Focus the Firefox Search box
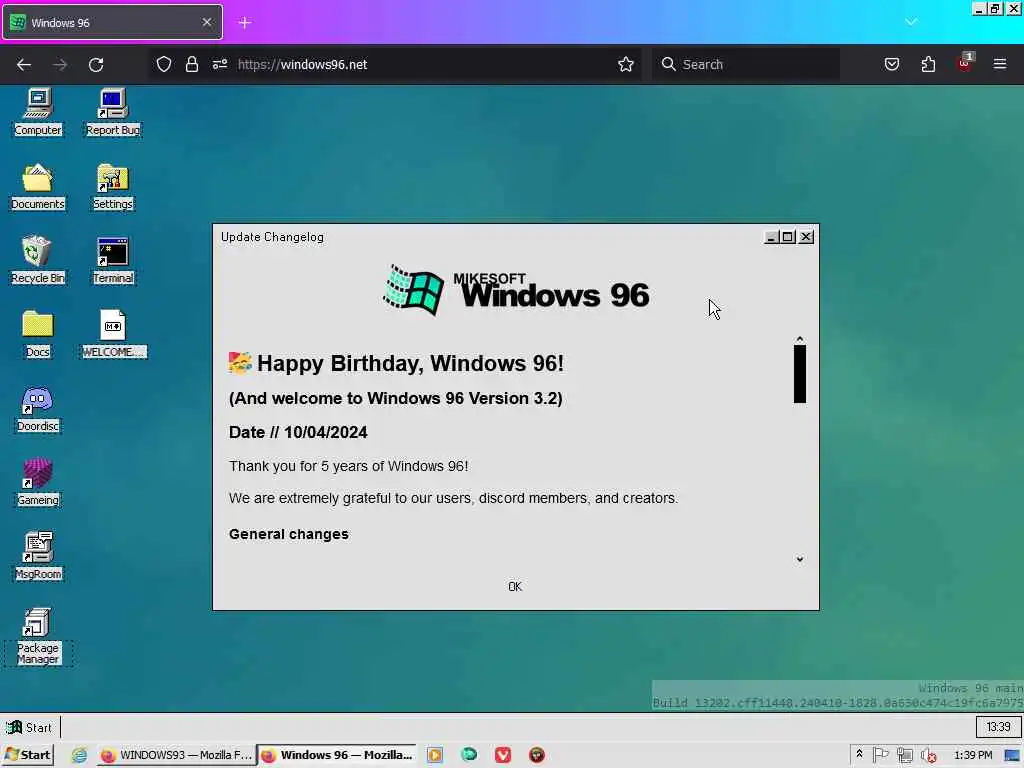Image resolution: width=1024 pixels, height=768 pixels. pos(746,64)
